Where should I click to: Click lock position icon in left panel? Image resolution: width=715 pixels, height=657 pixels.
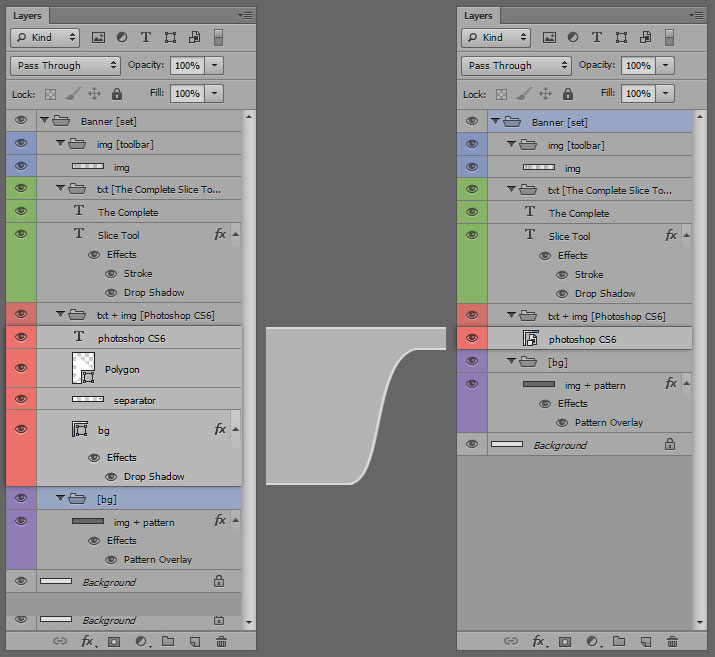click(x=95, y=94)
